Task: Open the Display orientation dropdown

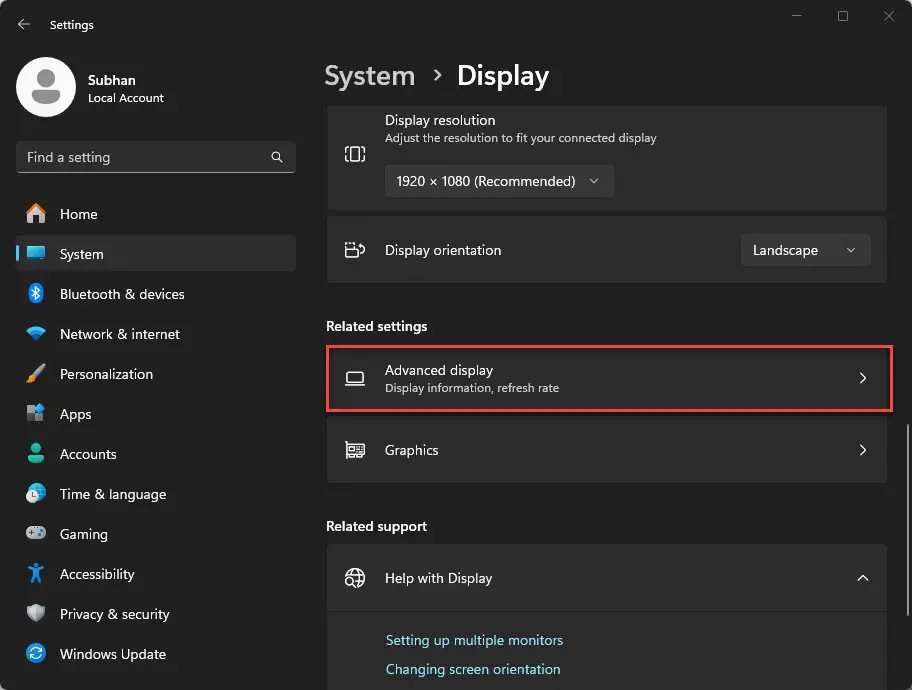Action: [x=805, y=250]
